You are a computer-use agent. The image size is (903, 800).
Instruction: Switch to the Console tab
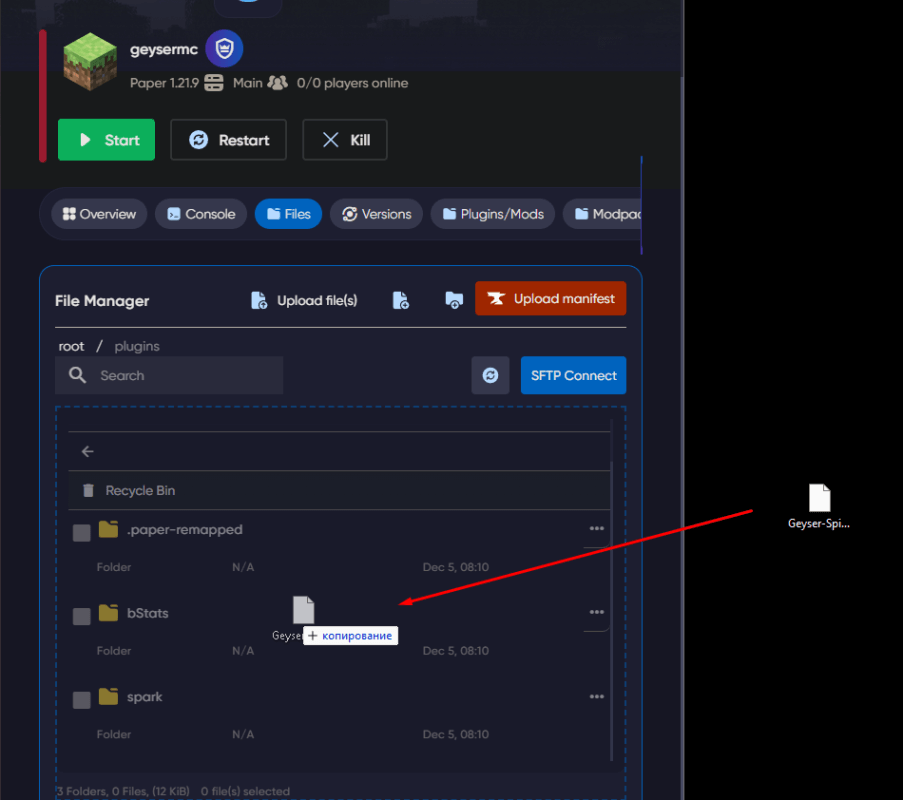coord(201,214)
